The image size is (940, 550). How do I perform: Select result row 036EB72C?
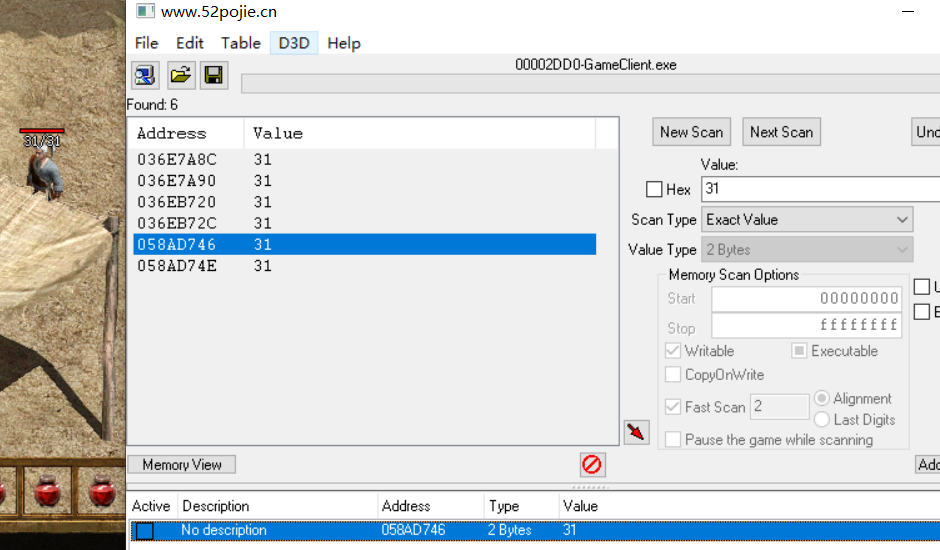click(x=364, y=223)
